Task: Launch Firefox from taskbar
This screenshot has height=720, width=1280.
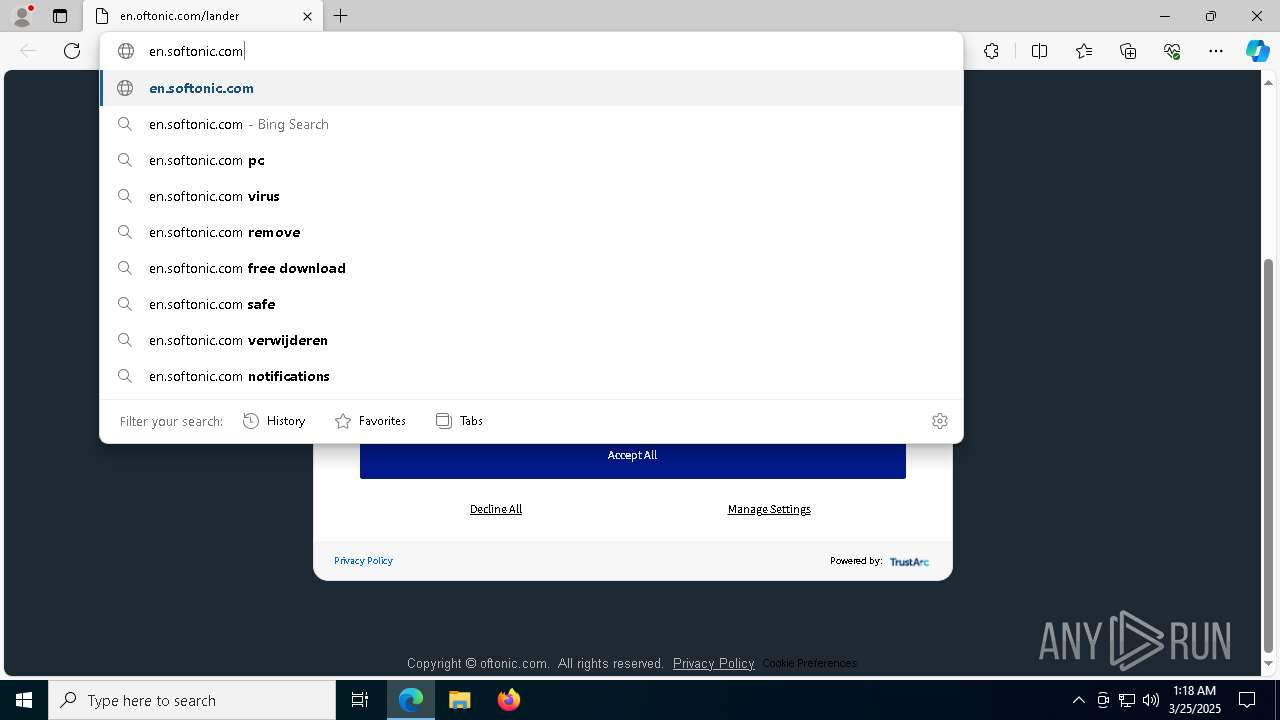Action: [x=508, y=700]
